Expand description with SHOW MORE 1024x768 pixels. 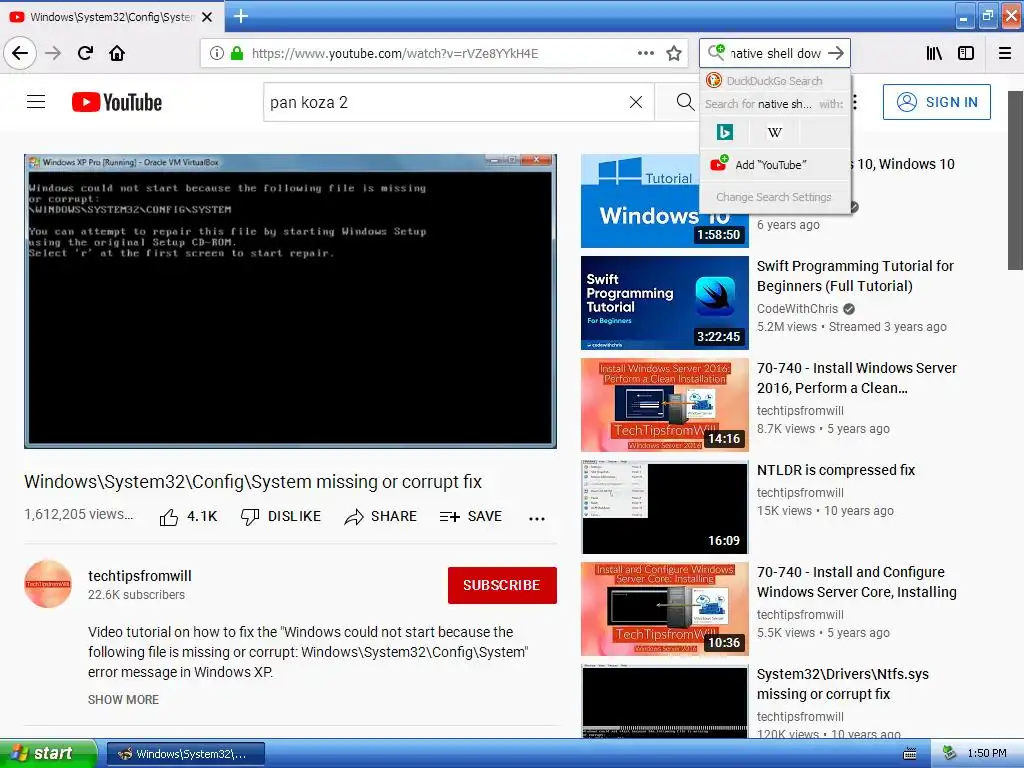pyautogui.click(x=123, y=699)
